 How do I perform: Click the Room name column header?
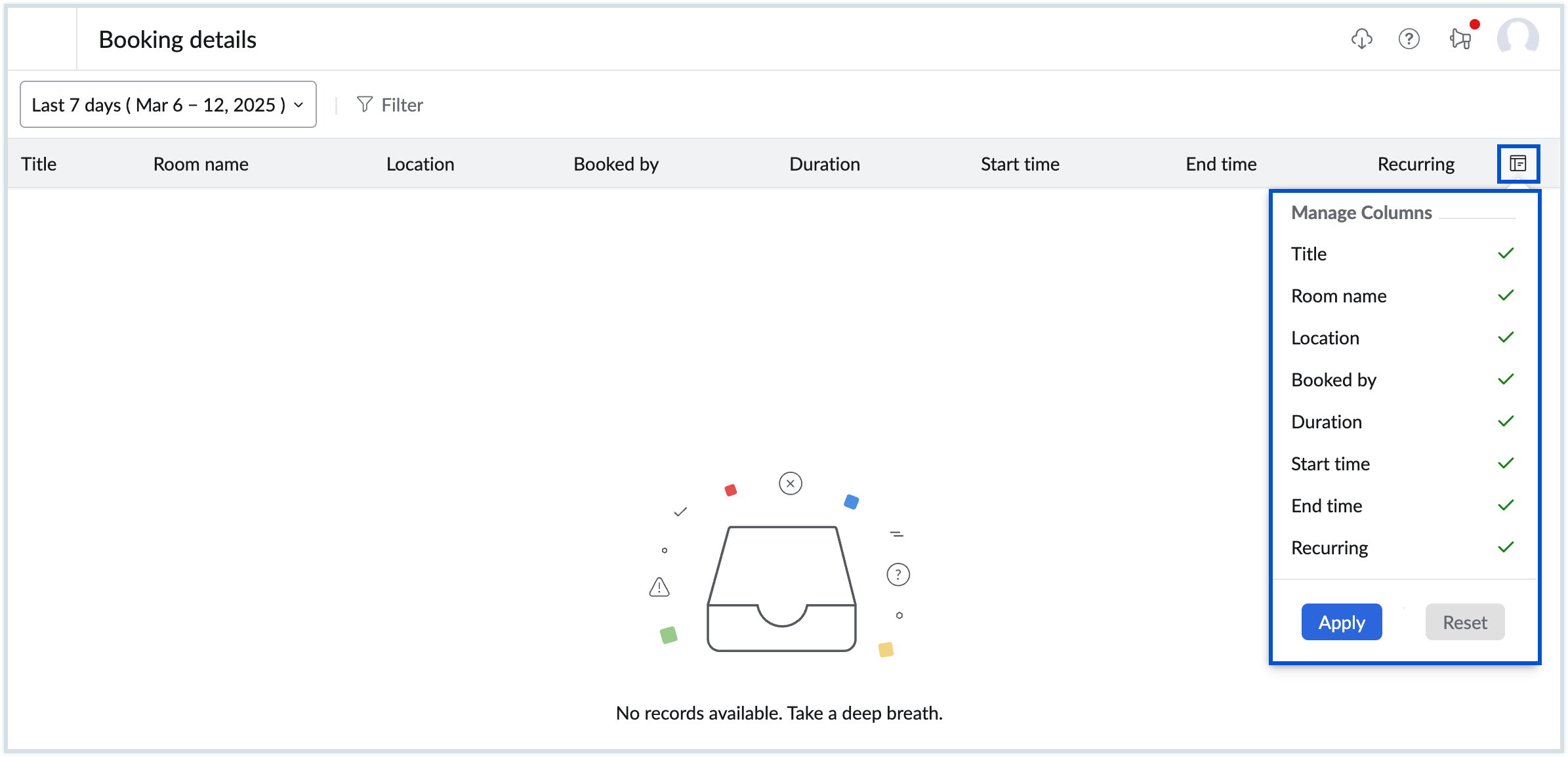(x=201, y=164)
